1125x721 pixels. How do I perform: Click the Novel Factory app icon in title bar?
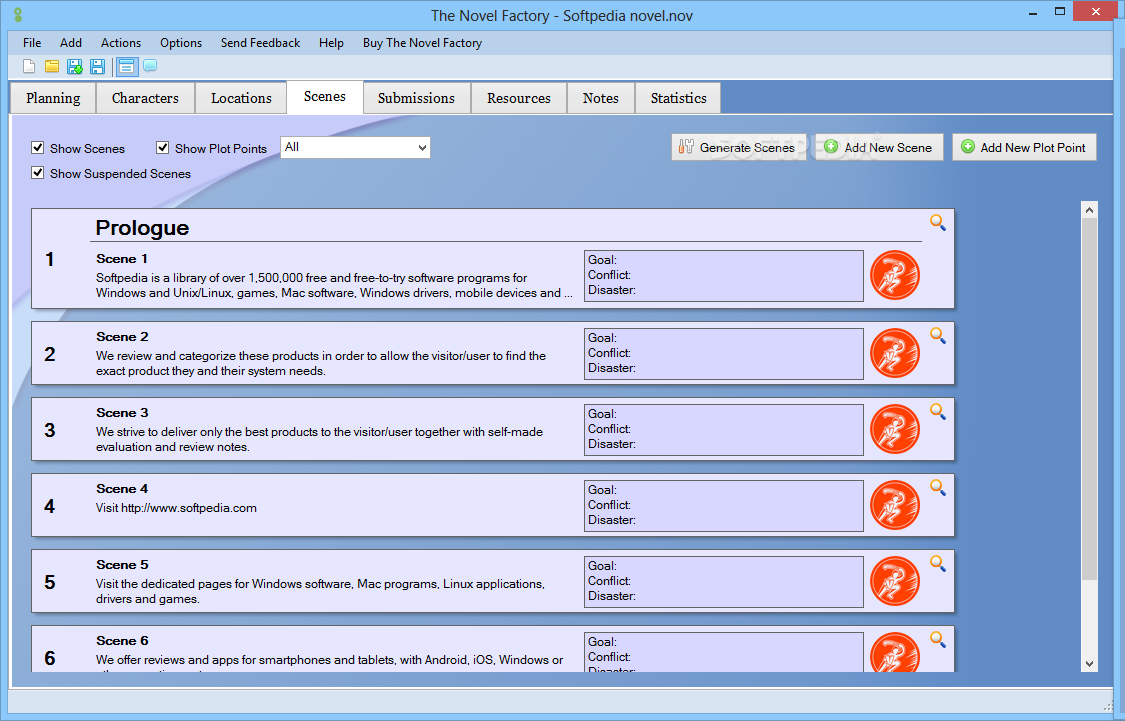pyautogui.click(x=18, y=14)
